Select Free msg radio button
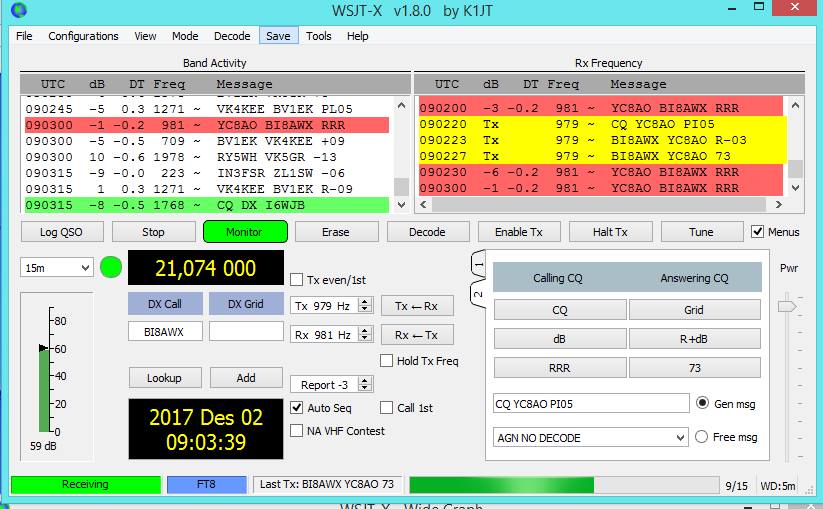This screenshot has width=823, height=509. tap(701, 437)
